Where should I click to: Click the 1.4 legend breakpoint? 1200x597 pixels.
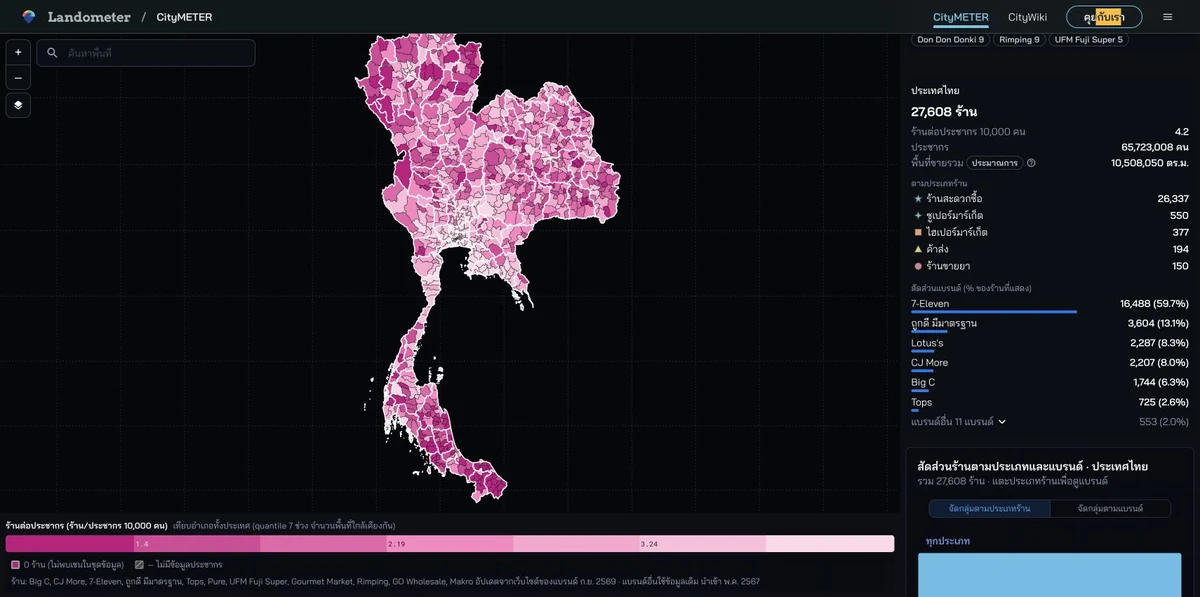click(x=141, y=544)
